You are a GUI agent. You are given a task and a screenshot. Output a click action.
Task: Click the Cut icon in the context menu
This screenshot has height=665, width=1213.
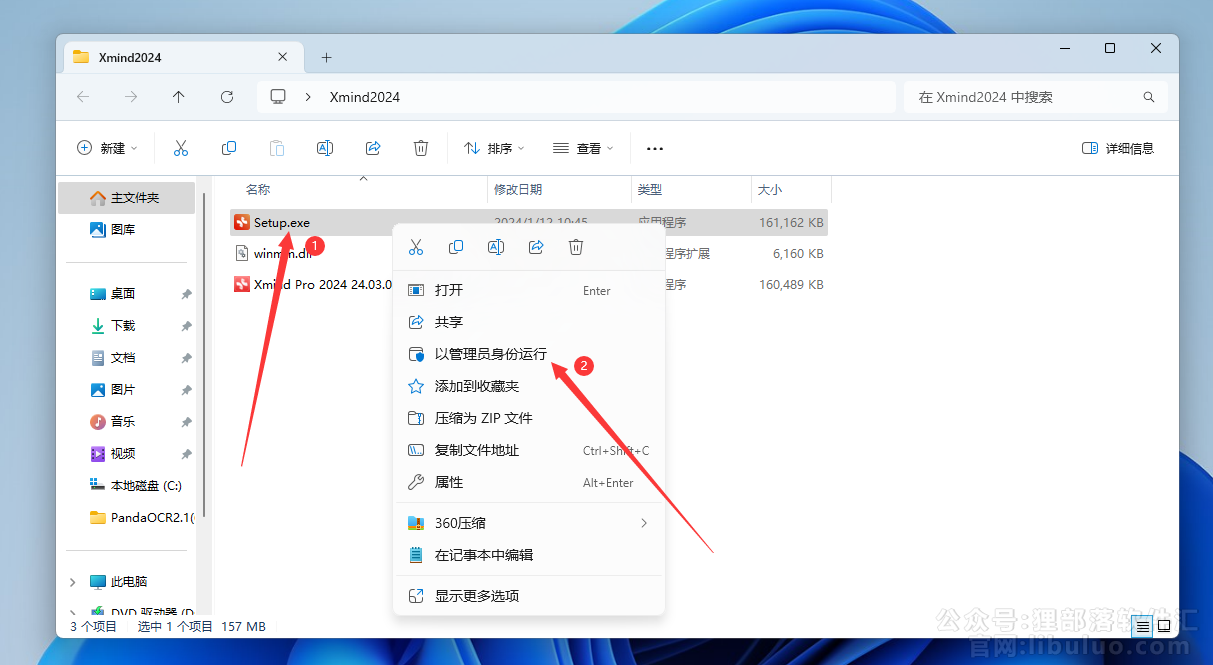(x=416, y=247)
